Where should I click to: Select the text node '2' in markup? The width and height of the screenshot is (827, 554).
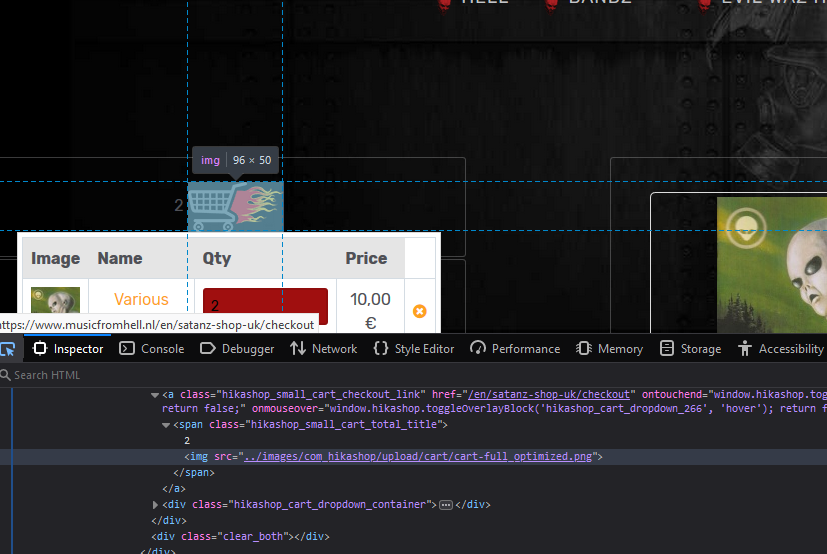[187, 441]
